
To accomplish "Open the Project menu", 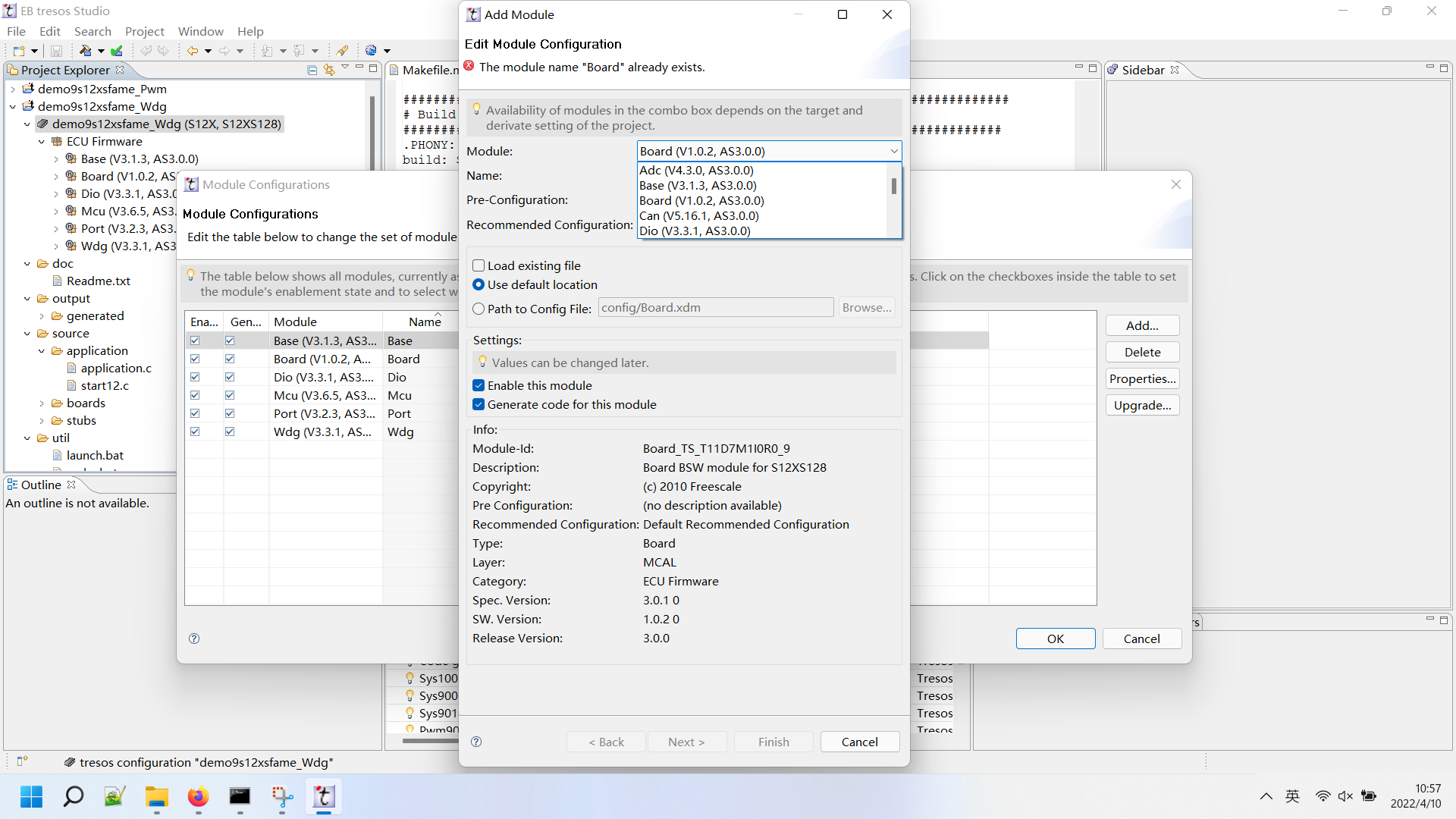I will [144, 31].
